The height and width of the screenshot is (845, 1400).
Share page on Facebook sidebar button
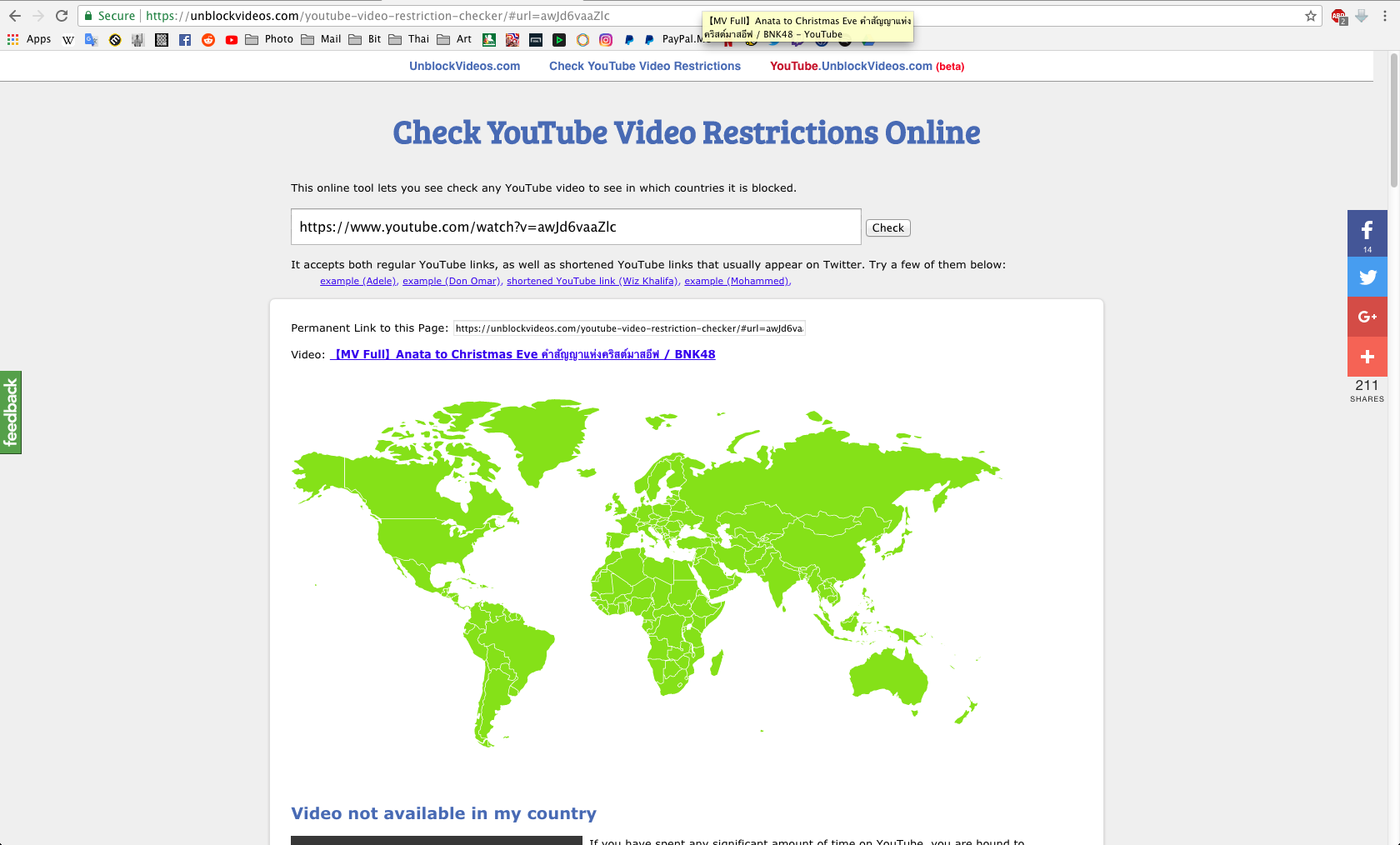1367,233
